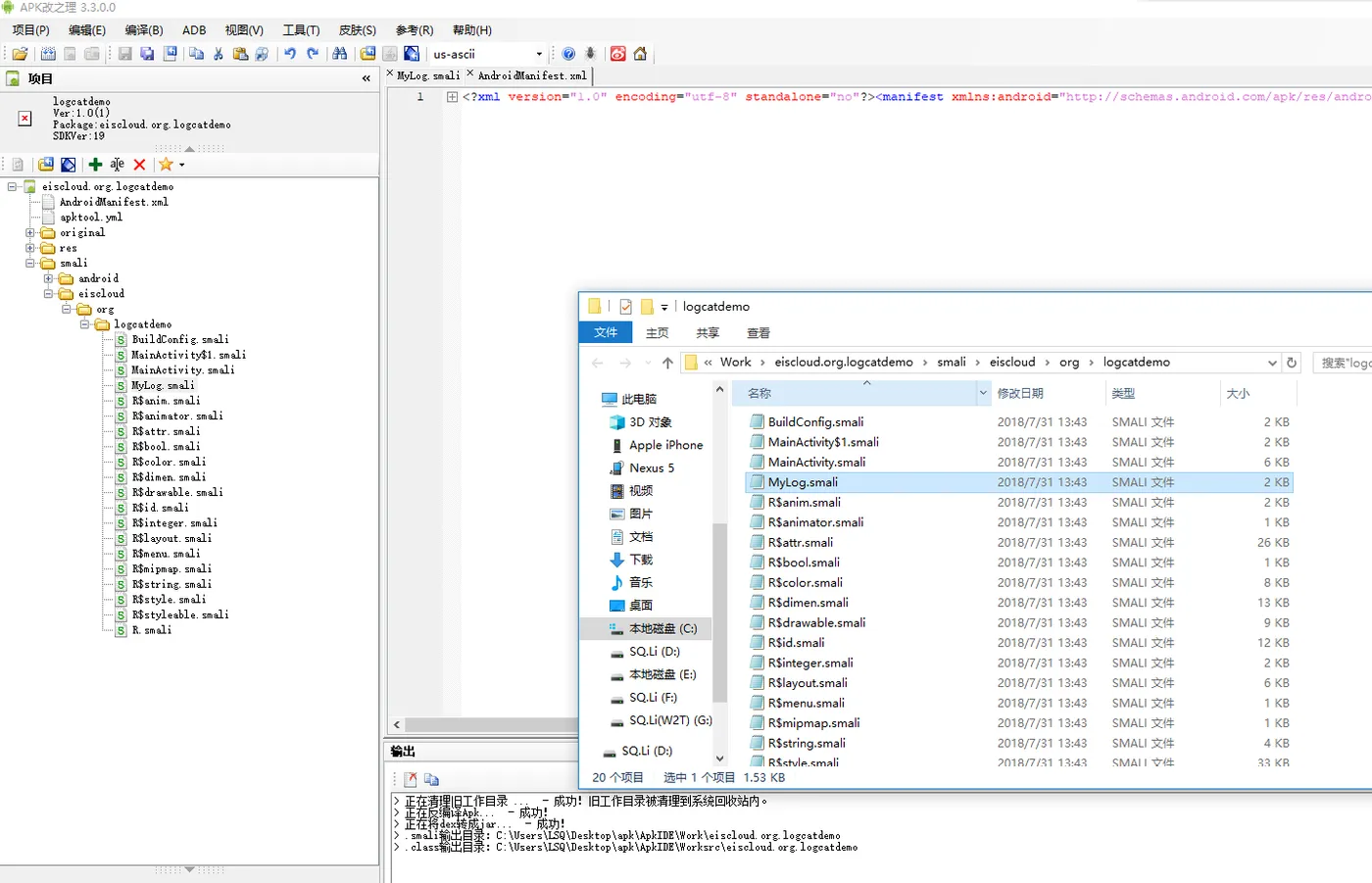Expand the XML fold marker on line 1
The image size is (1372, 883).
[x=452, y=97]
